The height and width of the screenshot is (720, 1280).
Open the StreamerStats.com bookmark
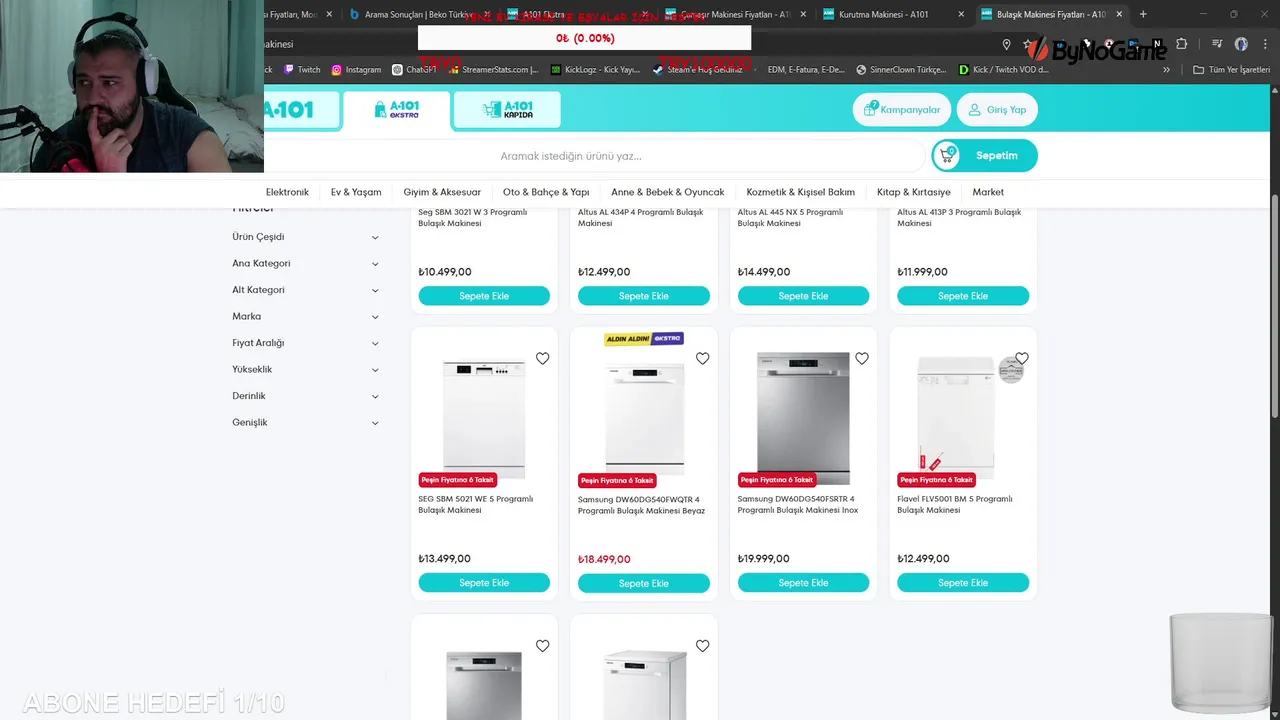click(494, 70)
